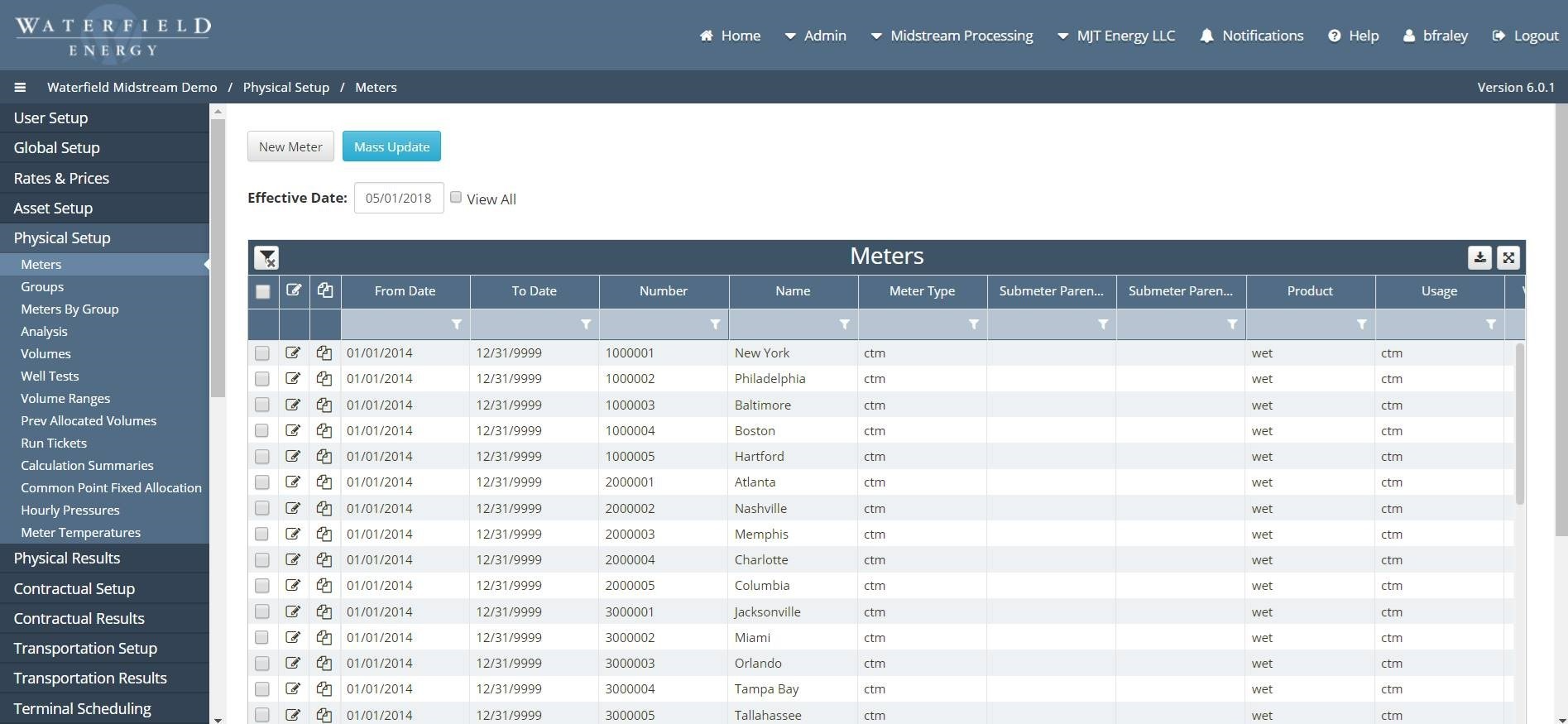Select the Boston row checkbox

262,431
